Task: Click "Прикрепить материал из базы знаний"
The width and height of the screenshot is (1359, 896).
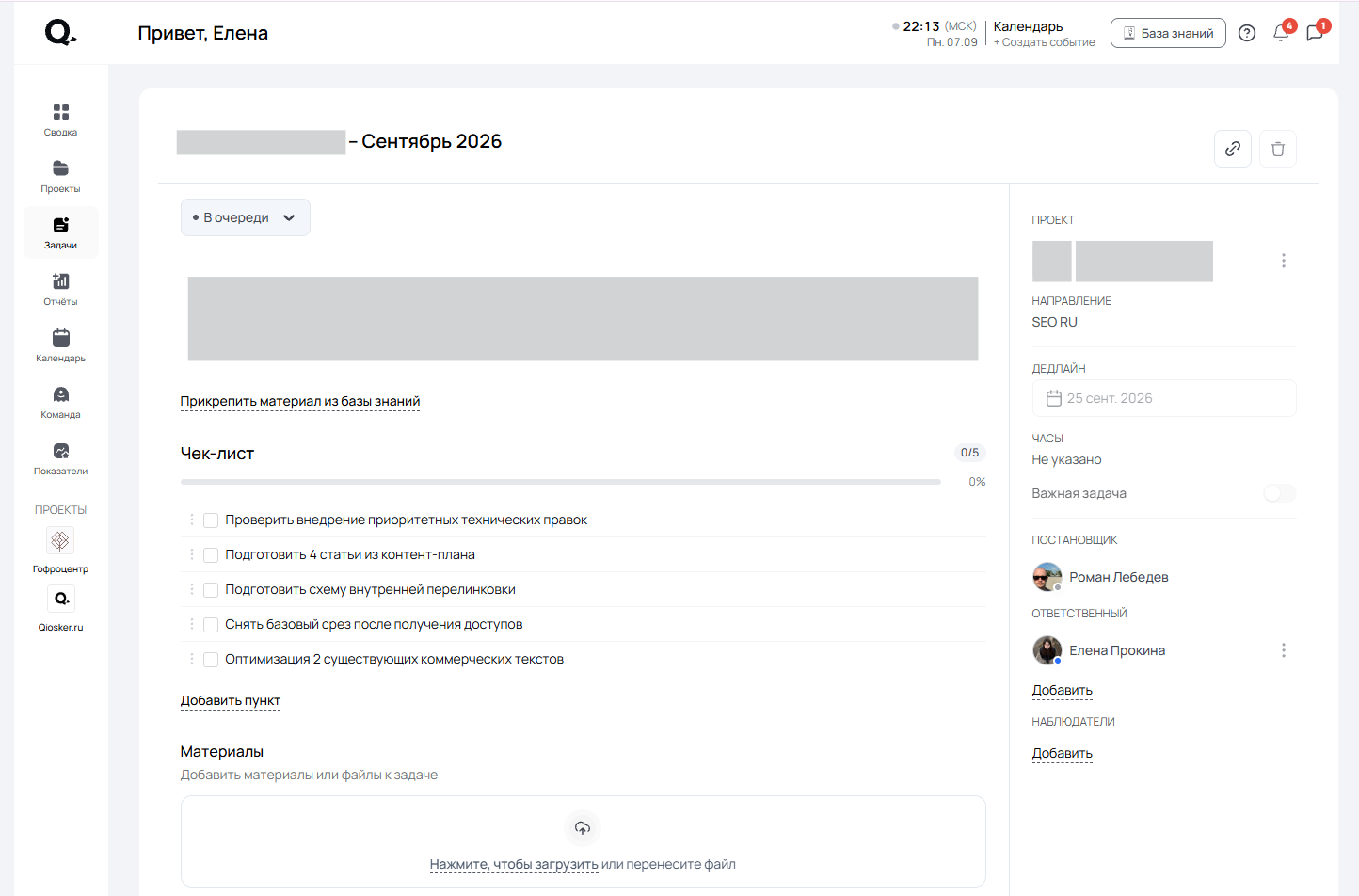Action: coord(300,401)
